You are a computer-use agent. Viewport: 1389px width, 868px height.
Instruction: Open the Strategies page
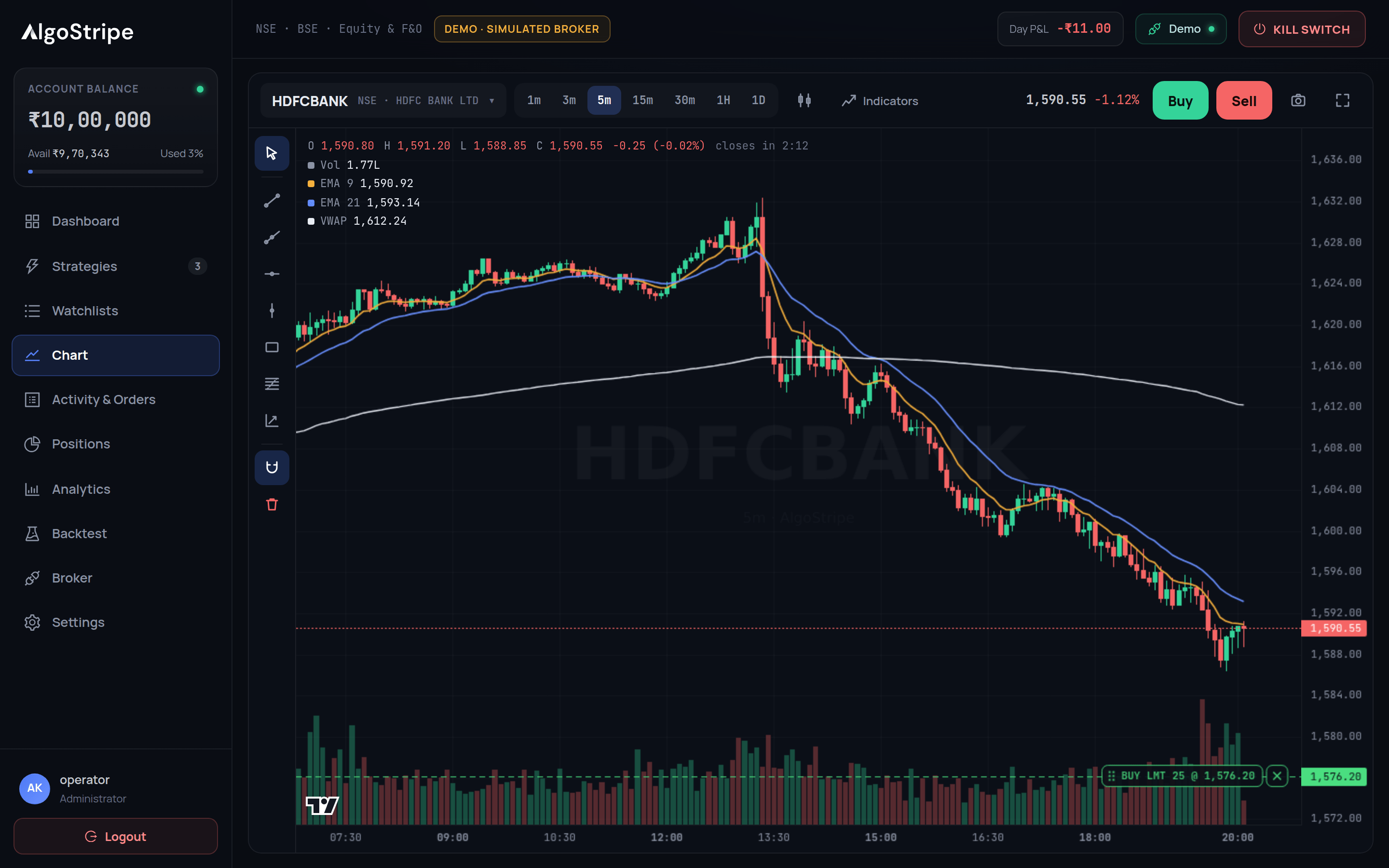click(x=115, y=266)
